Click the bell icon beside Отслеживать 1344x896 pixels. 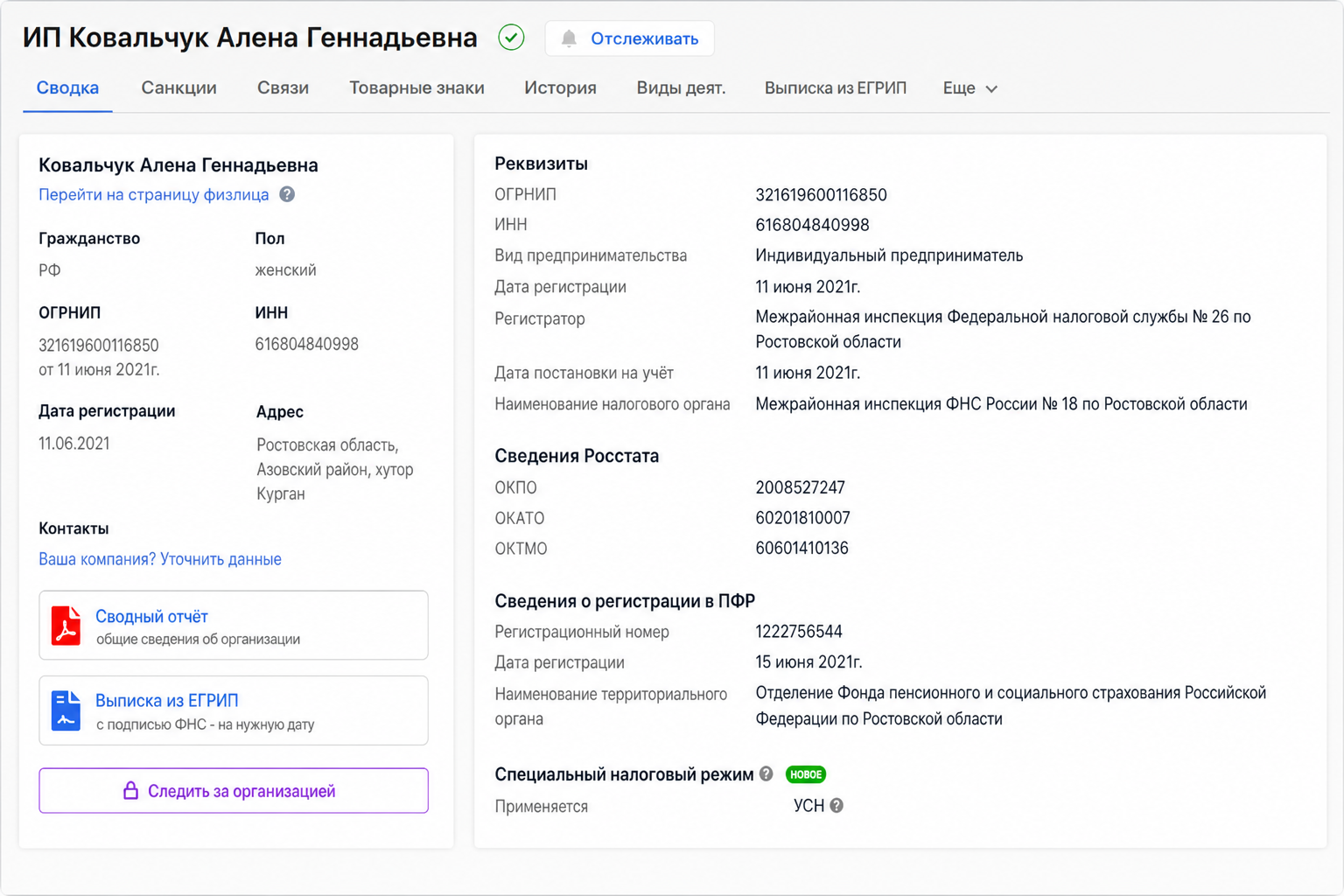coord(569,38)
